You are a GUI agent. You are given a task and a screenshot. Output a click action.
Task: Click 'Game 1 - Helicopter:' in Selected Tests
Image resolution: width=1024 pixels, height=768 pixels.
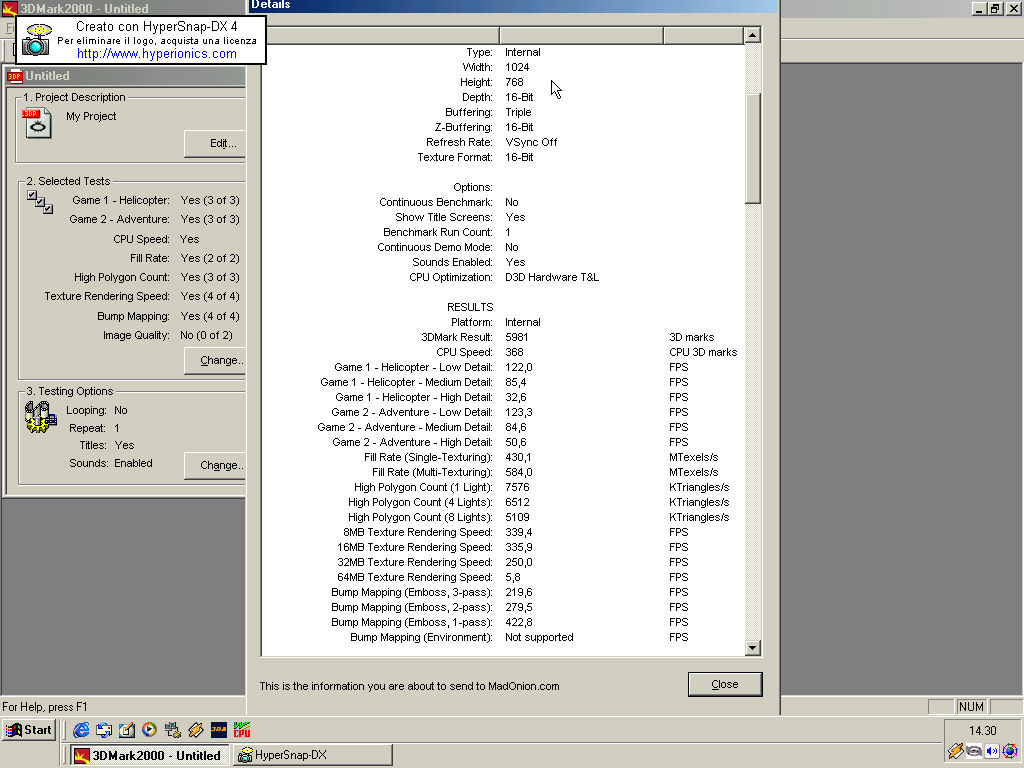click(121, 200)
